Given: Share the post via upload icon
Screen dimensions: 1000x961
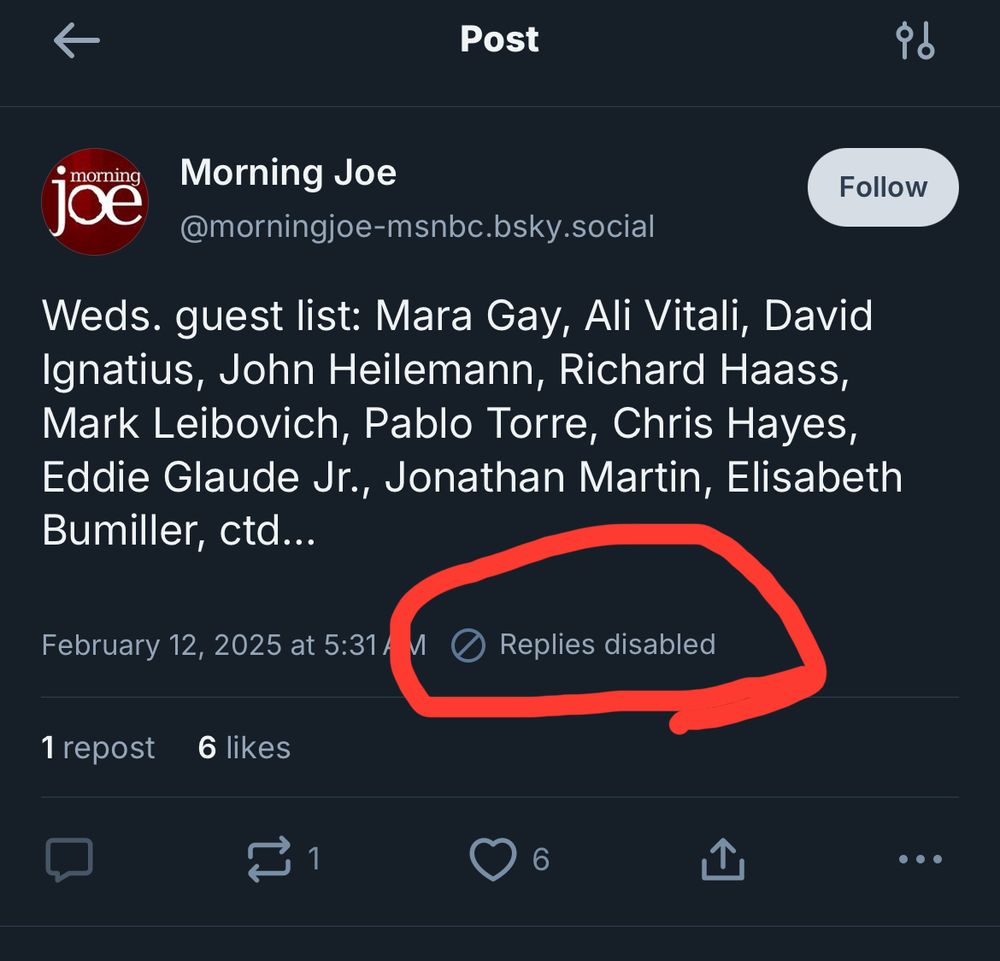Looking at the screenshot, I should (723, 859).
